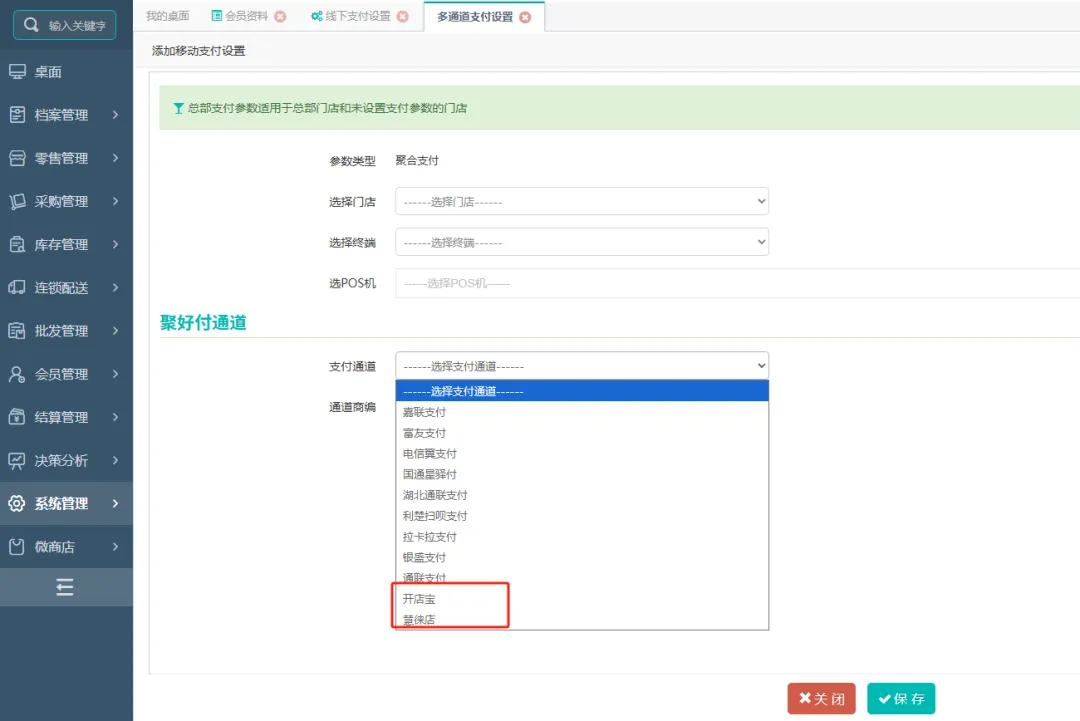Click the 决策分析 chart icon
1080x721 pixels.
[x=17, y=461]
